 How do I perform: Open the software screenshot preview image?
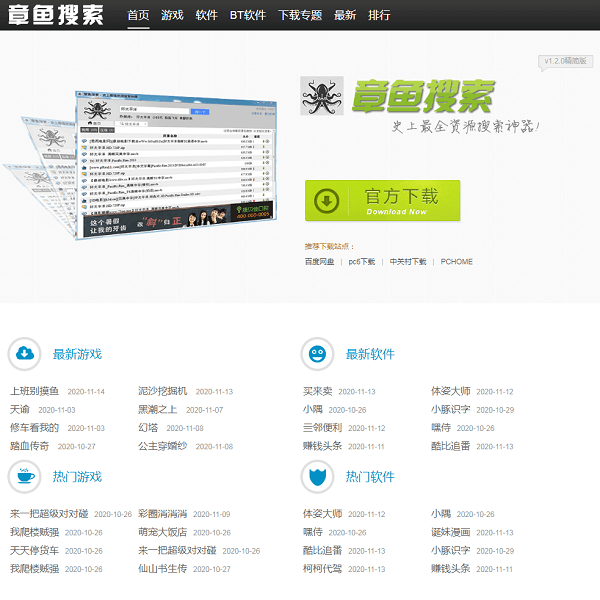[141, 165]
